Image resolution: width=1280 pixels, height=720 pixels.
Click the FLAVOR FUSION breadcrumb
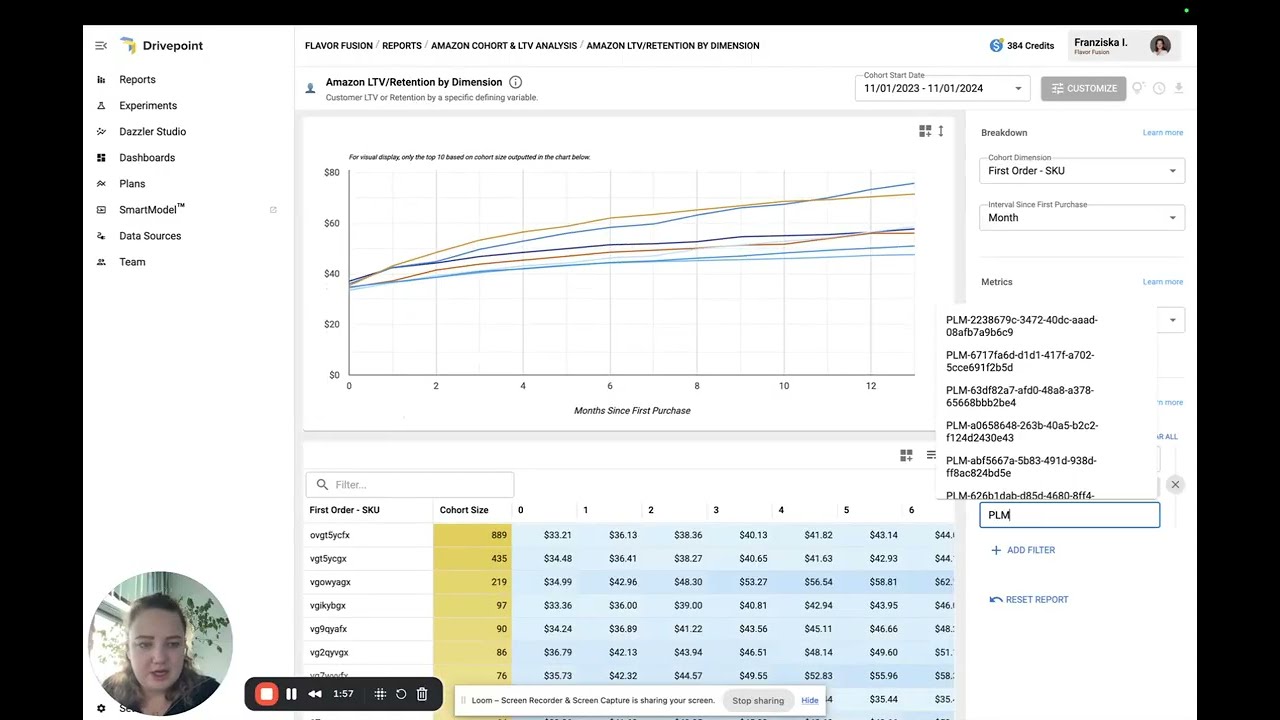pos(339,46)
